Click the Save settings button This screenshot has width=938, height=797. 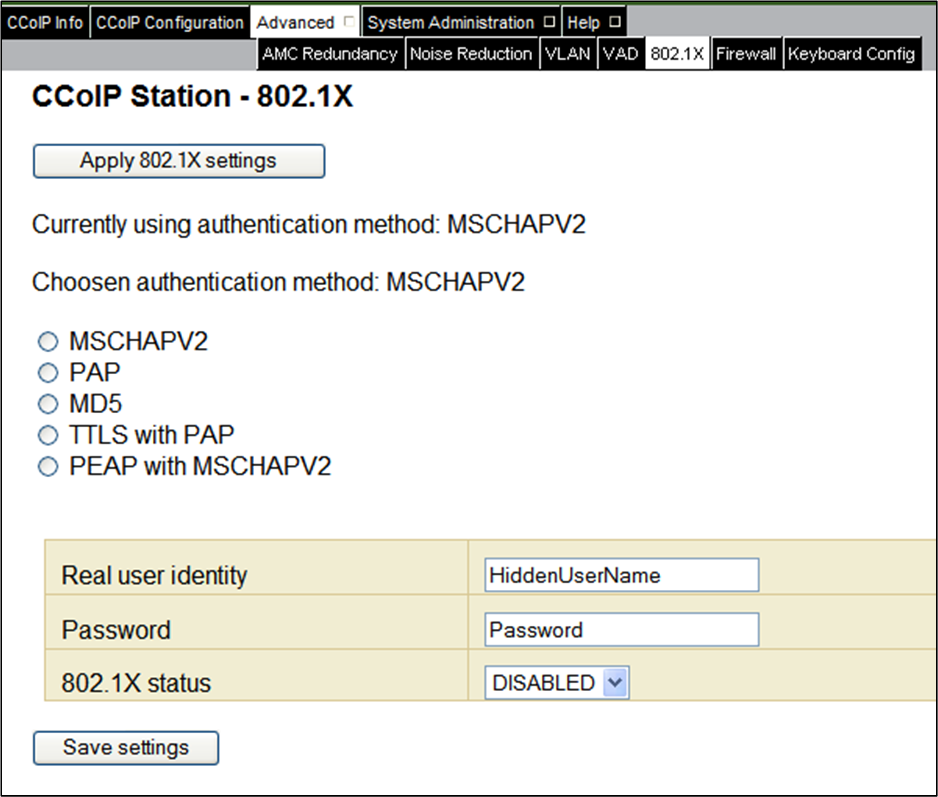pos(126,748)
